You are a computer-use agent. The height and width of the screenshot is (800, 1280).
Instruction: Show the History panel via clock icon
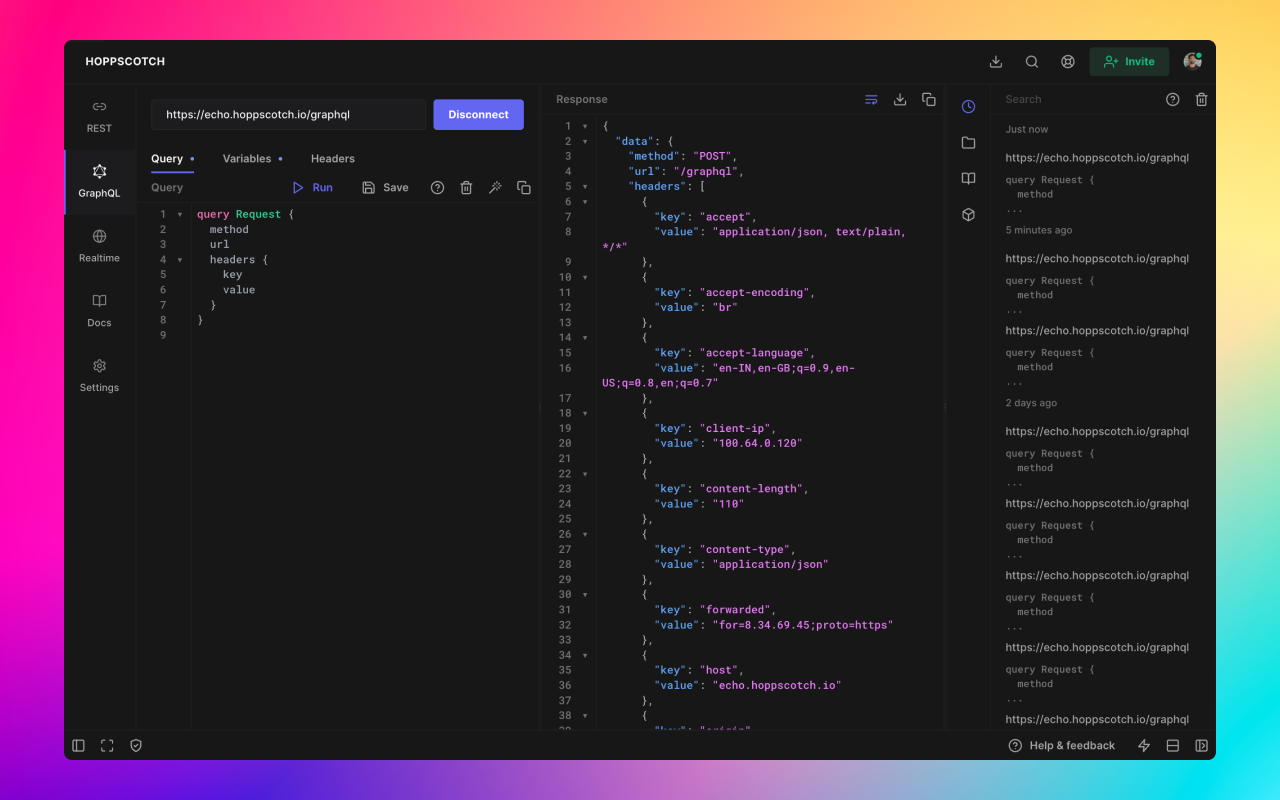(968, 107)
